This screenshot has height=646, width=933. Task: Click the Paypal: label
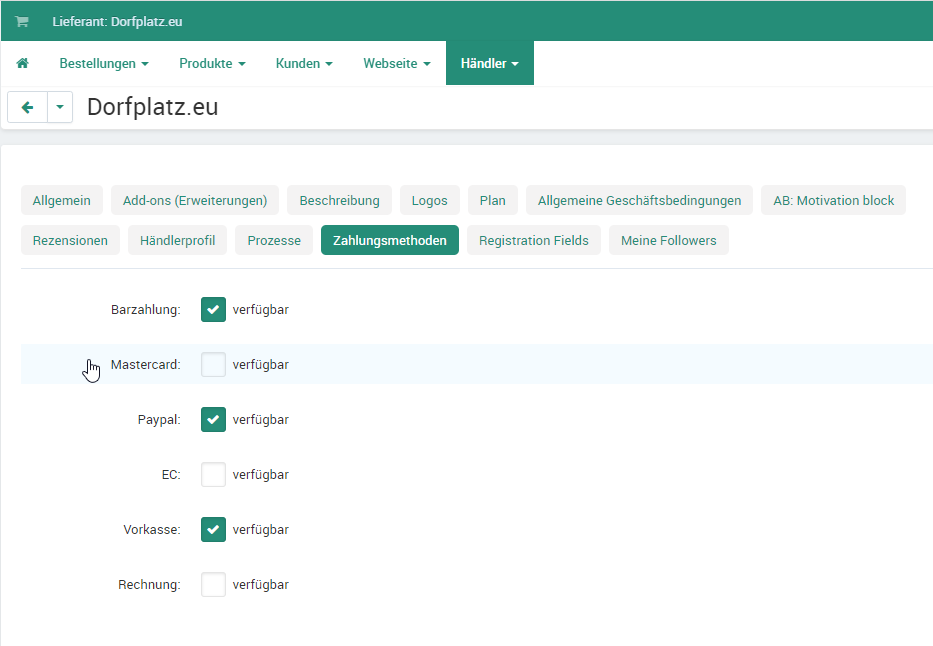point(159,420)
